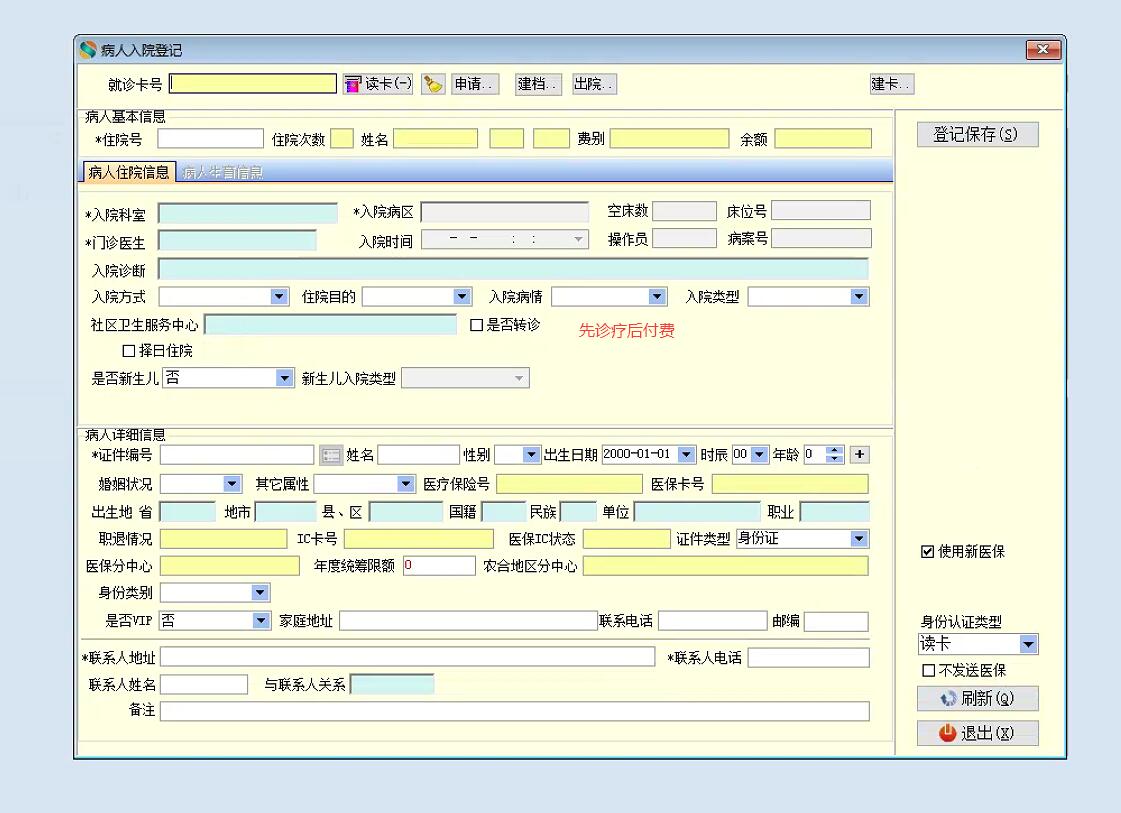Viewport: 1121px width, 813px height.
Task: Switch to the 病人生育信息 tab
Action: [x=222, y=173]
